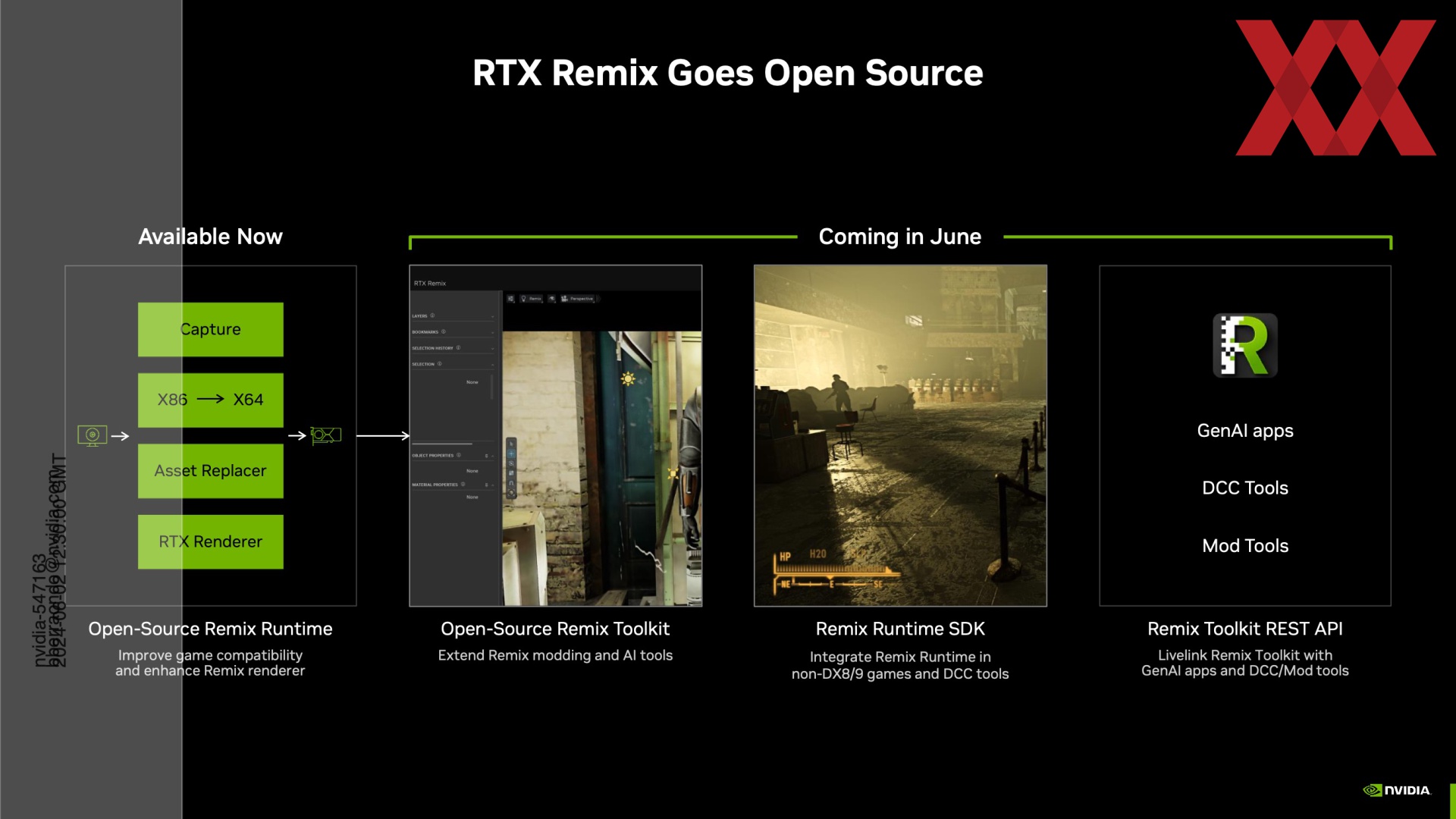Click the viewport settings icon in Remix toolbar
Screen dimensions: 1456x819
click(510, 299)
